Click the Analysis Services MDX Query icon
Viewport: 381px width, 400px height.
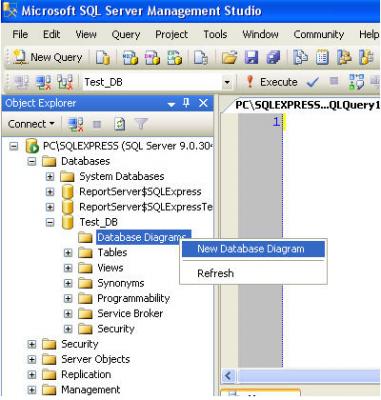(x=130, y=57)
